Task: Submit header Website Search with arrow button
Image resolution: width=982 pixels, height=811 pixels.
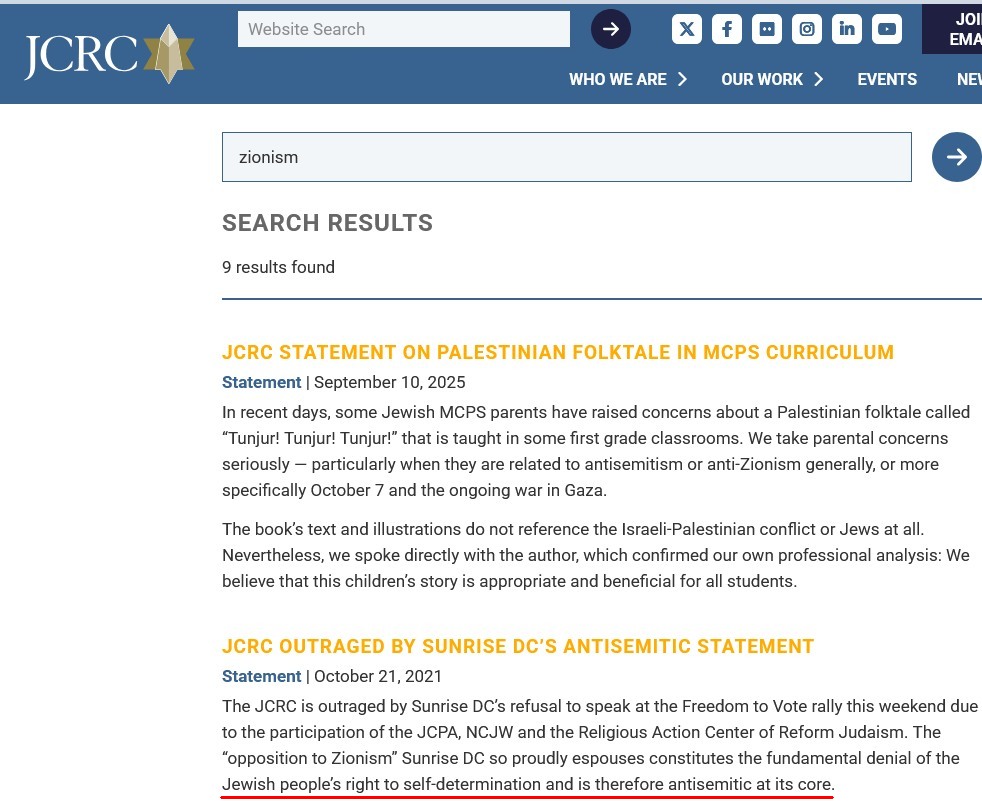Action: tap(610, 29)
